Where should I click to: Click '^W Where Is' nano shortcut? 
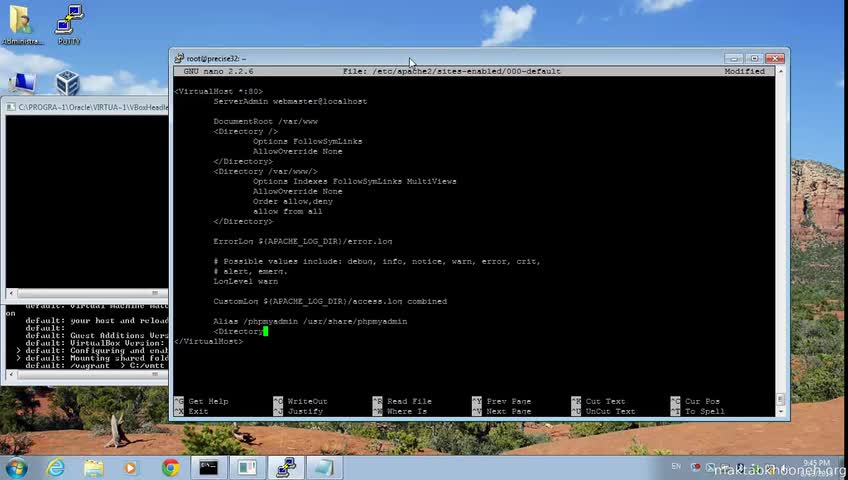400,411
